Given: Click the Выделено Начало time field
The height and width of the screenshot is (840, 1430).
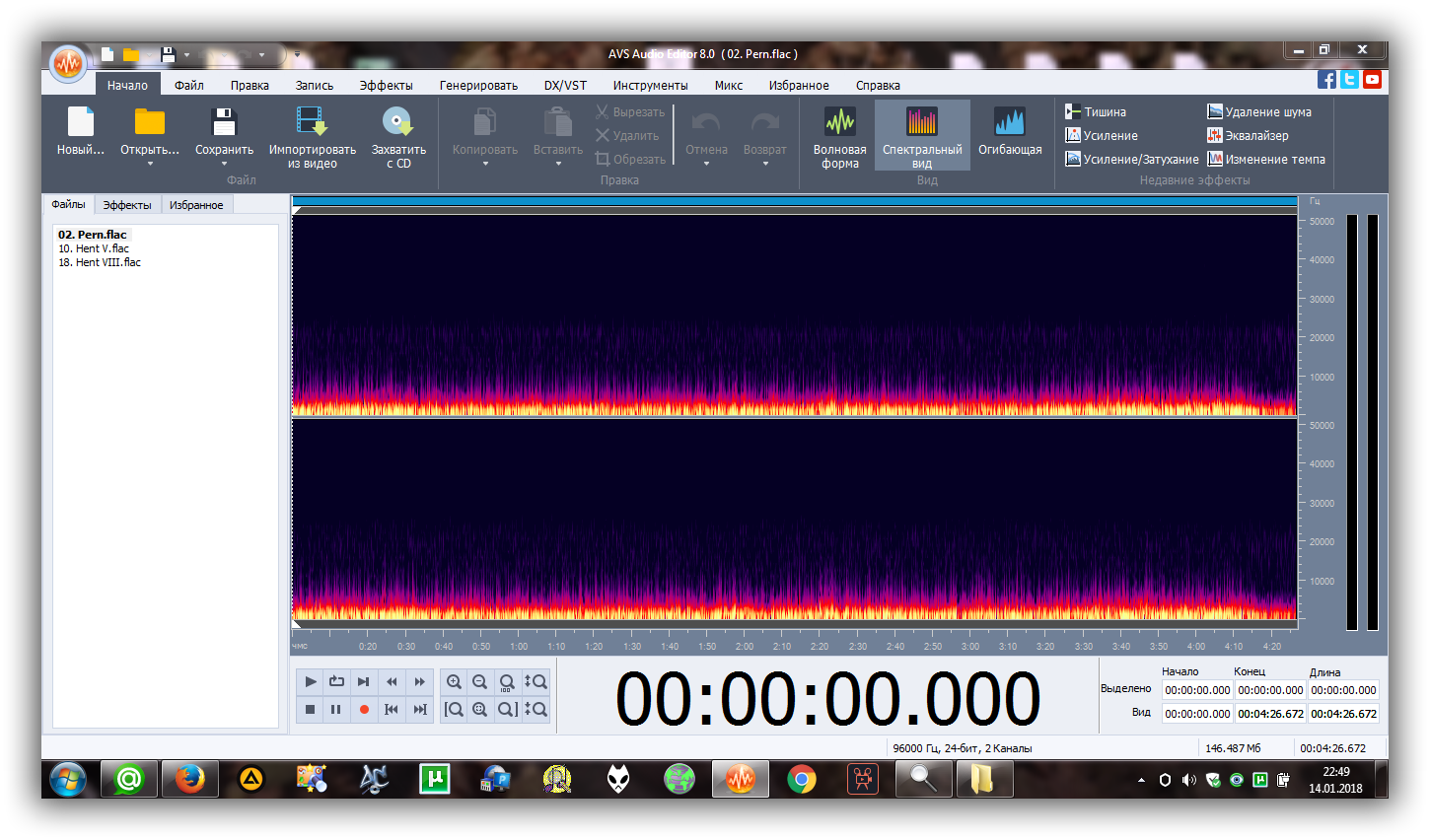Looking at the screenshot, I should (1197, 690).
